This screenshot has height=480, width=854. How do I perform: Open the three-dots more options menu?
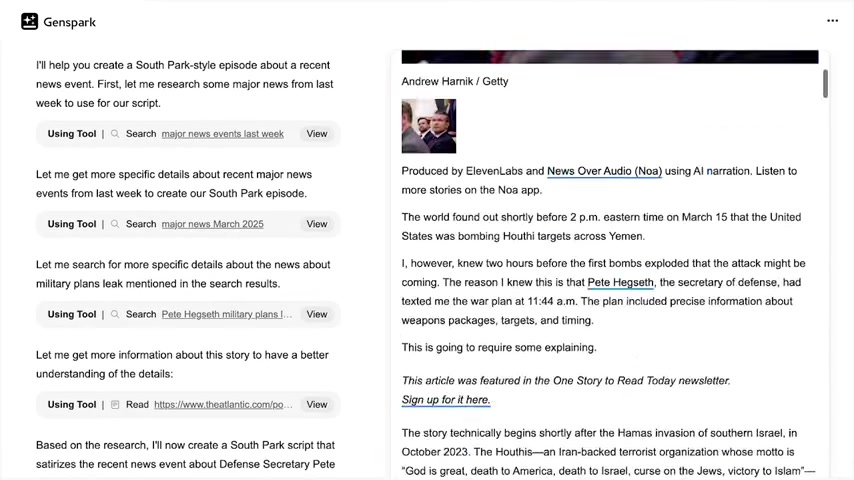(x=832, y=21)
